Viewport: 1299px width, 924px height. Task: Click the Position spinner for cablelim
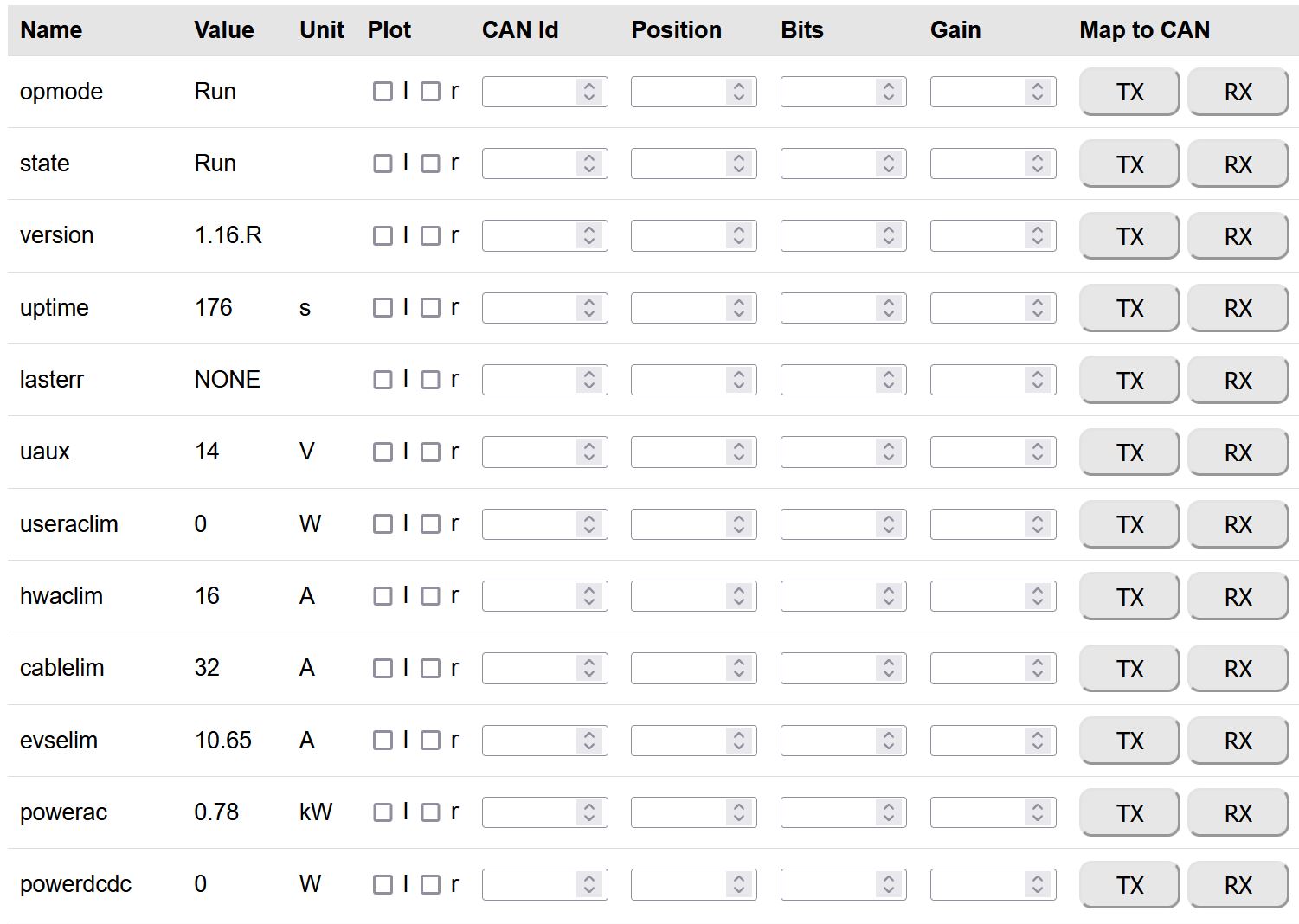tap(738, 668)
